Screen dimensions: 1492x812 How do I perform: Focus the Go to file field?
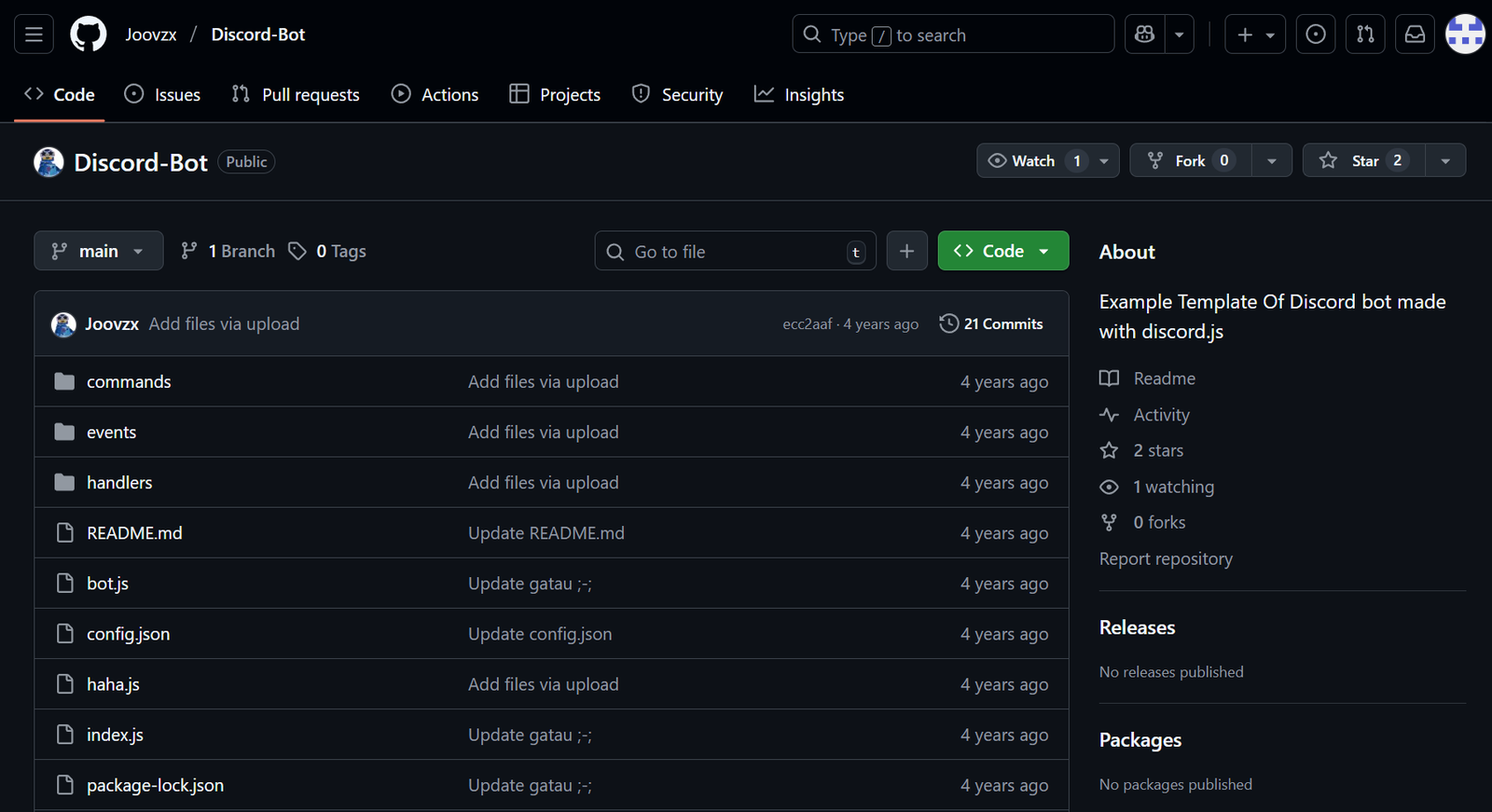click(735, 252)
